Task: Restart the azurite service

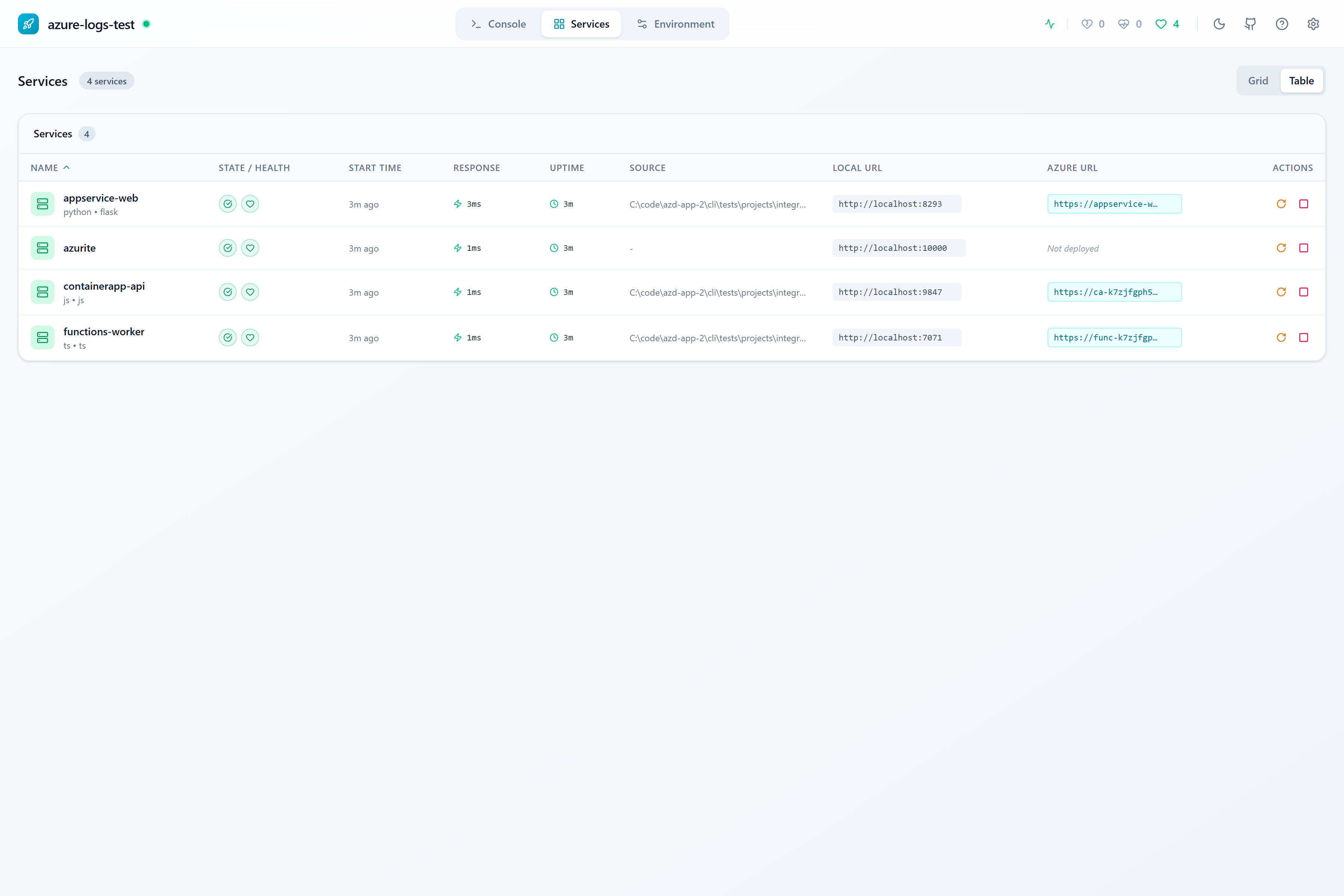Action: pos(1281,248)
